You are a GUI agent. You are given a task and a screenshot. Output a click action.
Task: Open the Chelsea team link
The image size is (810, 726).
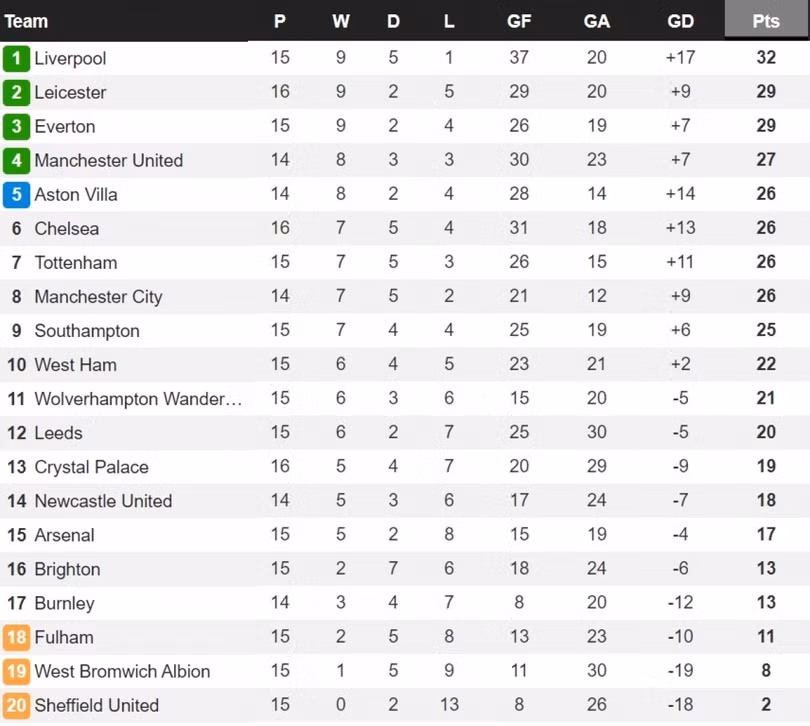tap(67, 229)
